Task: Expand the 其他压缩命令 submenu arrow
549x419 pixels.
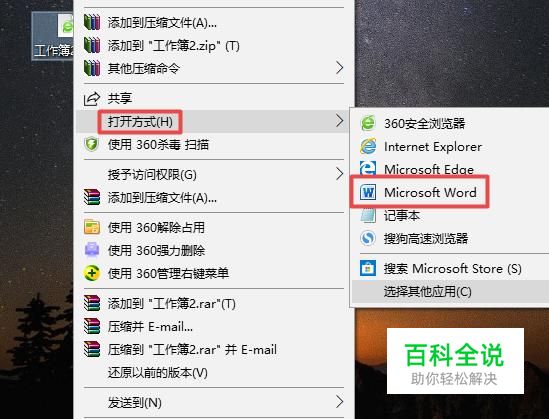Action: click(x=339, y=68)
